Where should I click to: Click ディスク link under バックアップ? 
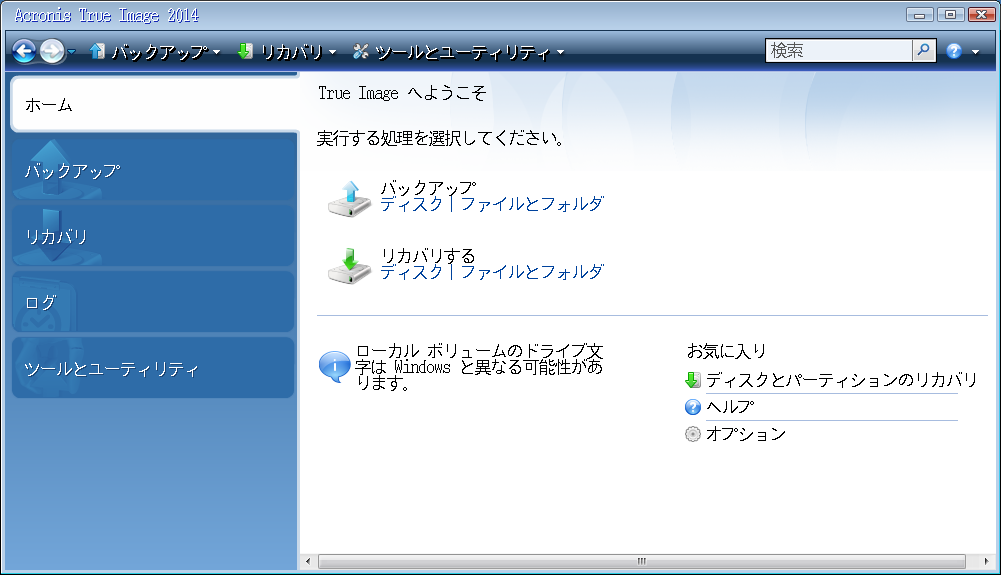[411, 204]
